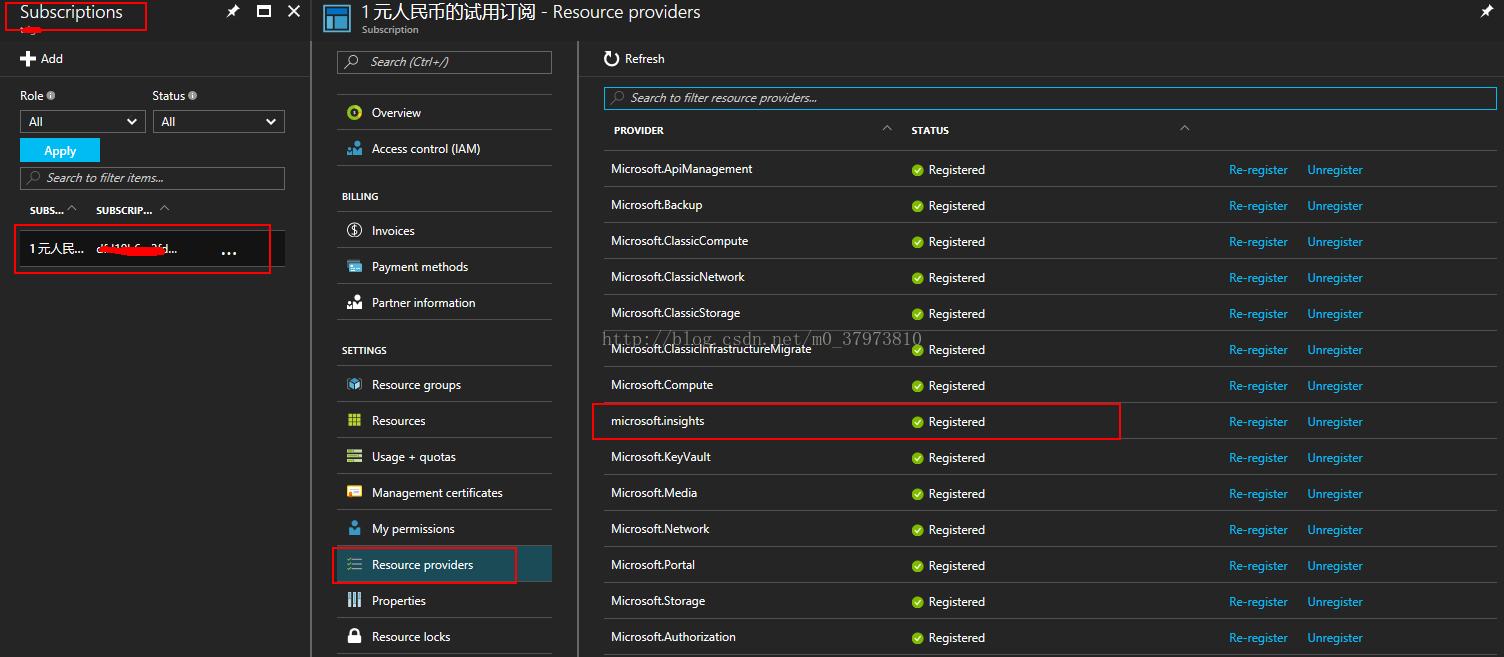Unregister Microsoft.ApiManagement

[1335, 170]
